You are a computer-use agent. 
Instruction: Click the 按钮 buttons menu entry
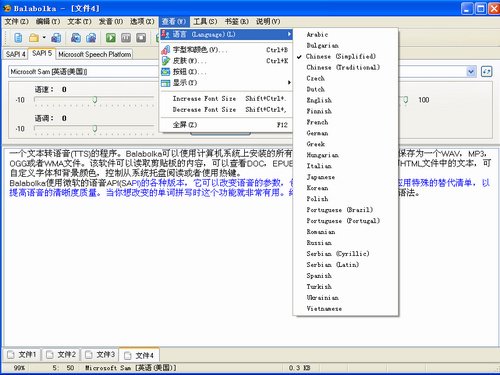tap(226, 72)
